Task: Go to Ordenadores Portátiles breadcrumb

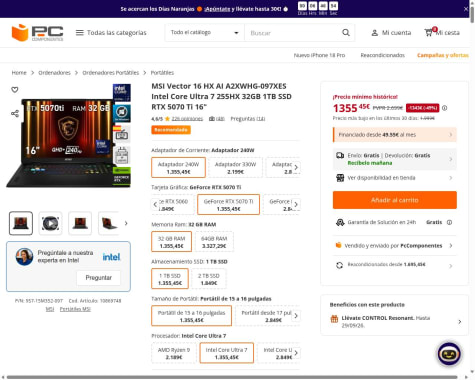Action: 111,73
